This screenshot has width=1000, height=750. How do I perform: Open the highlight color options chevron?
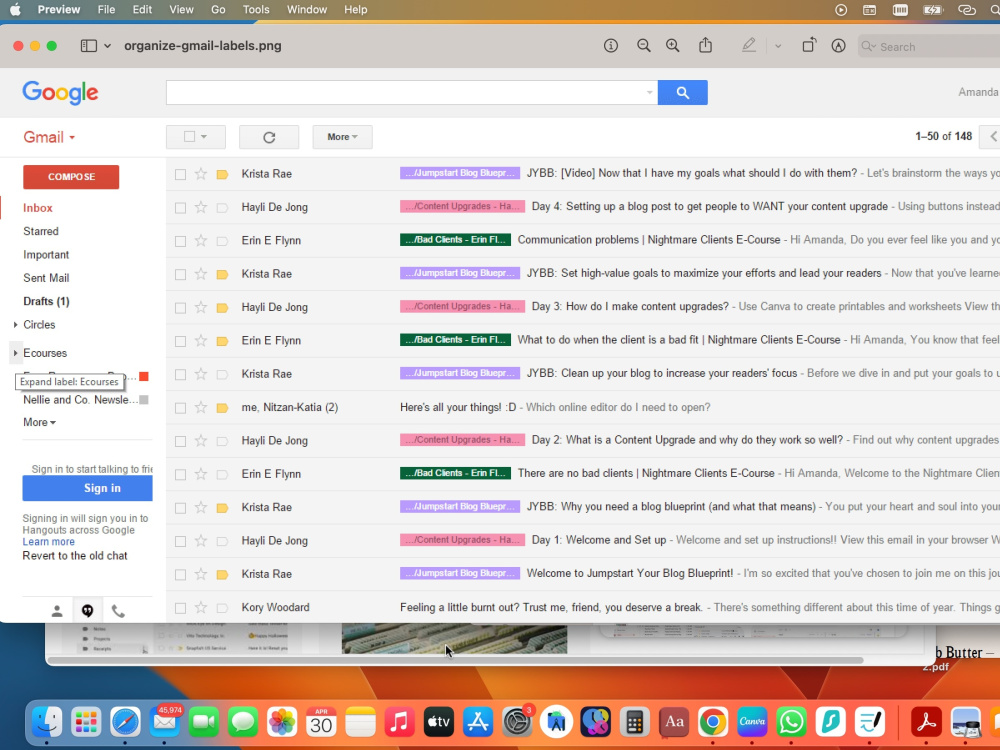(777, 46)
